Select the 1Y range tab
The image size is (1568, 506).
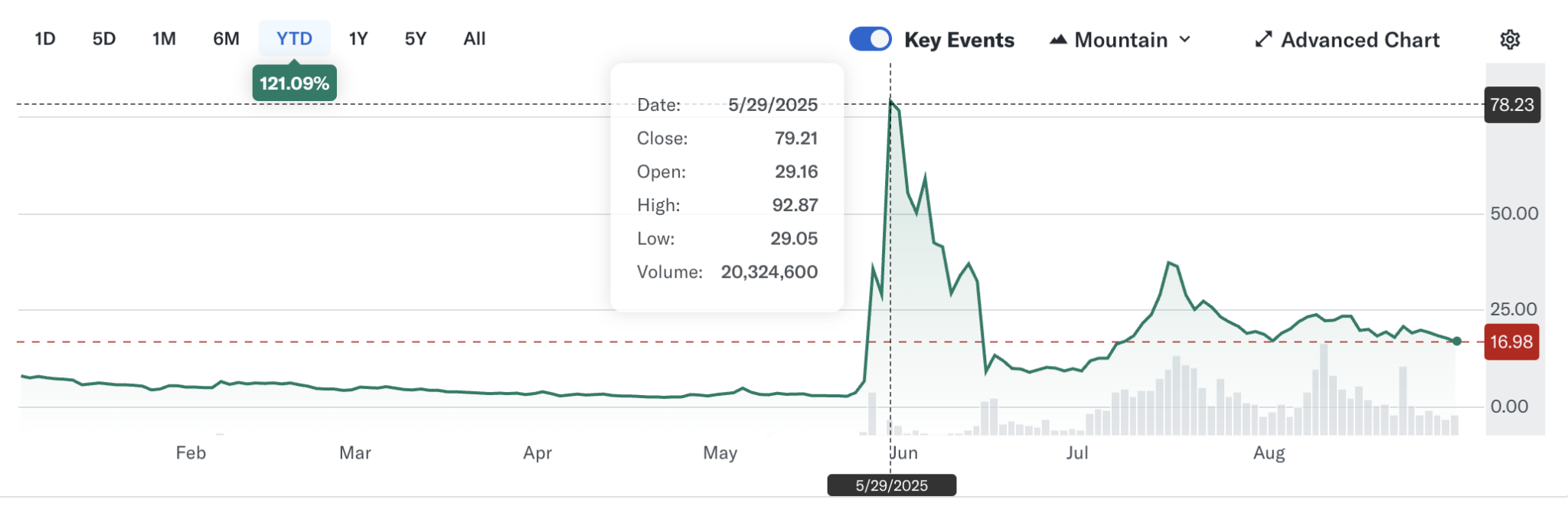(x=357, y=38)
